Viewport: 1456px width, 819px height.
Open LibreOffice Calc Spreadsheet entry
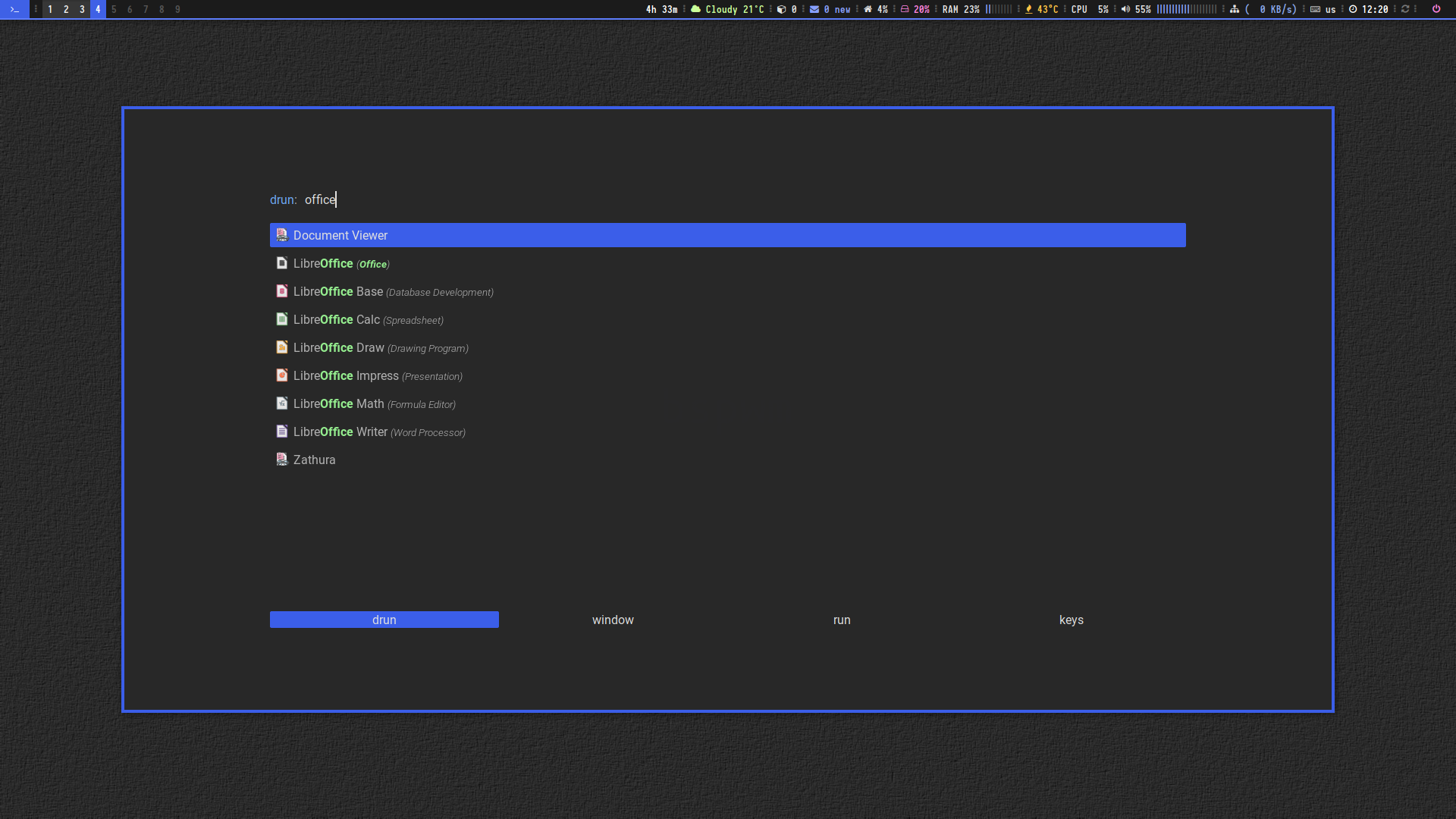pyautogui.click(x=727, y=319)
